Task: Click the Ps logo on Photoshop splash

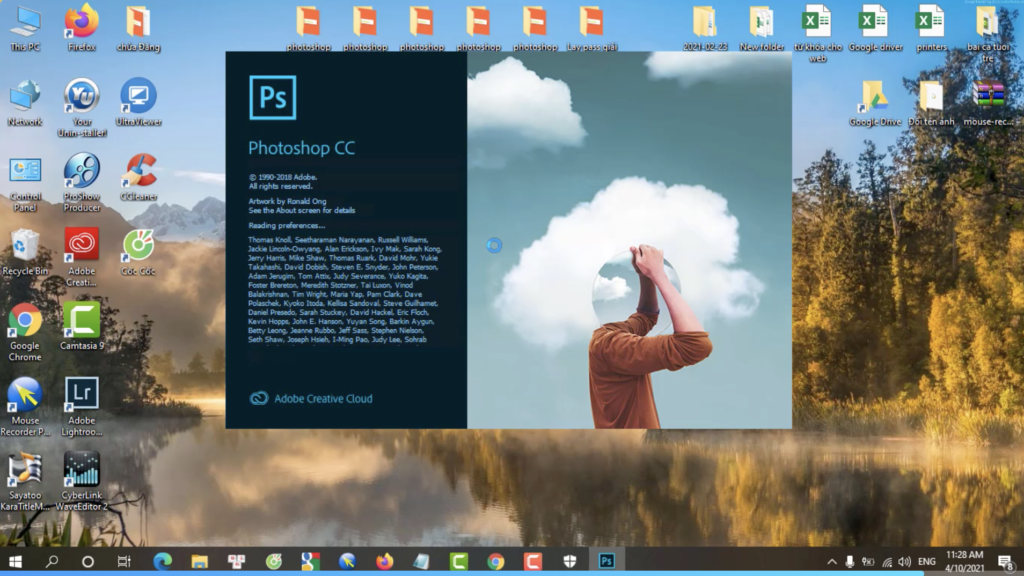Action: coord(272,97)
